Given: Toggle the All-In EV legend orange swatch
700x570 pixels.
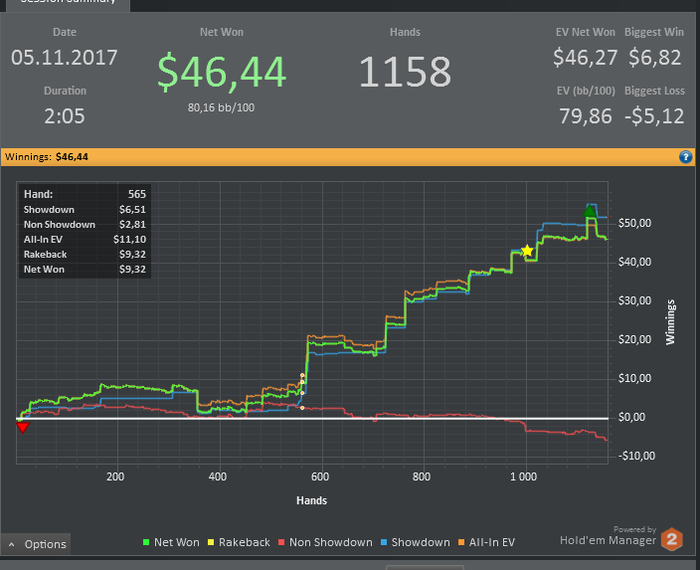Looking at the screenshot, I should 461,542.
